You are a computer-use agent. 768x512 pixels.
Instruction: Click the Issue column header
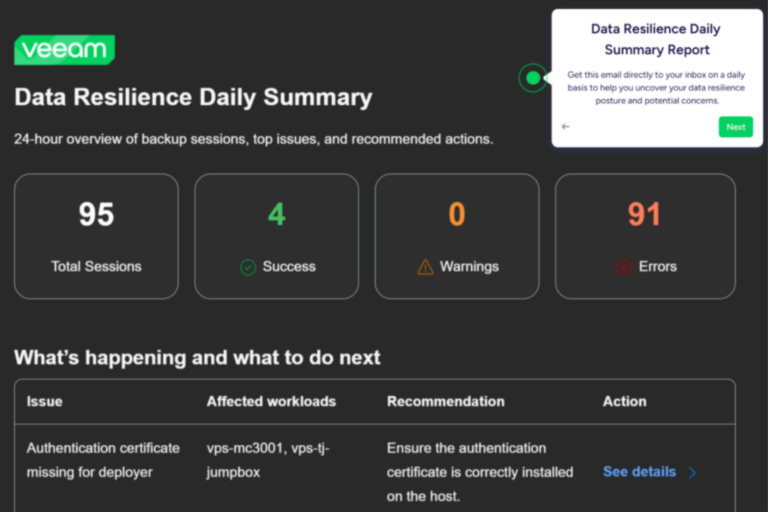44,401
